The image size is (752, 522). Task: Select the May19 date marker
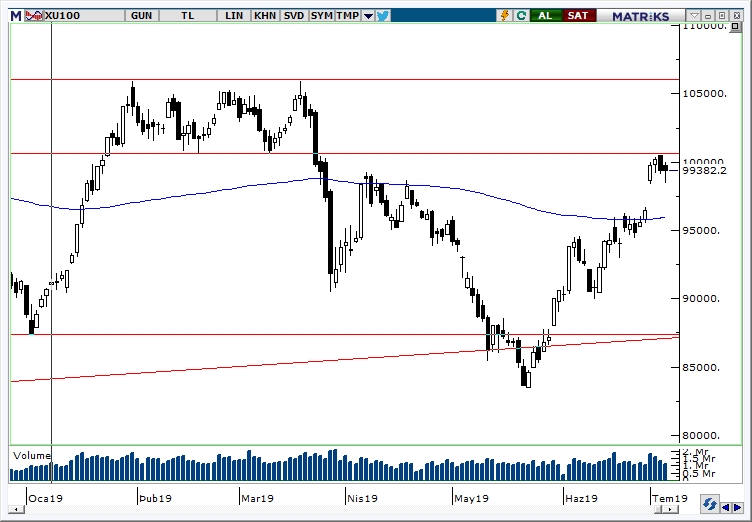tap(471, 498)
